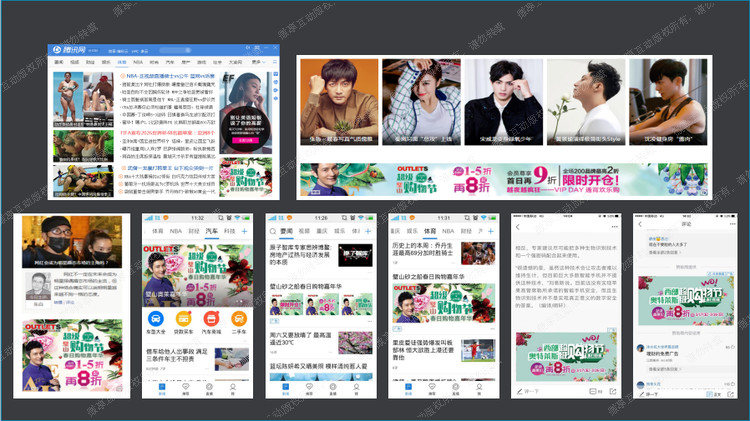The image size is (750, 421).
Task: Tap the plus icon in the 11:26 phone tab bar
Action: pyautogui.click(x=368, y=231)
